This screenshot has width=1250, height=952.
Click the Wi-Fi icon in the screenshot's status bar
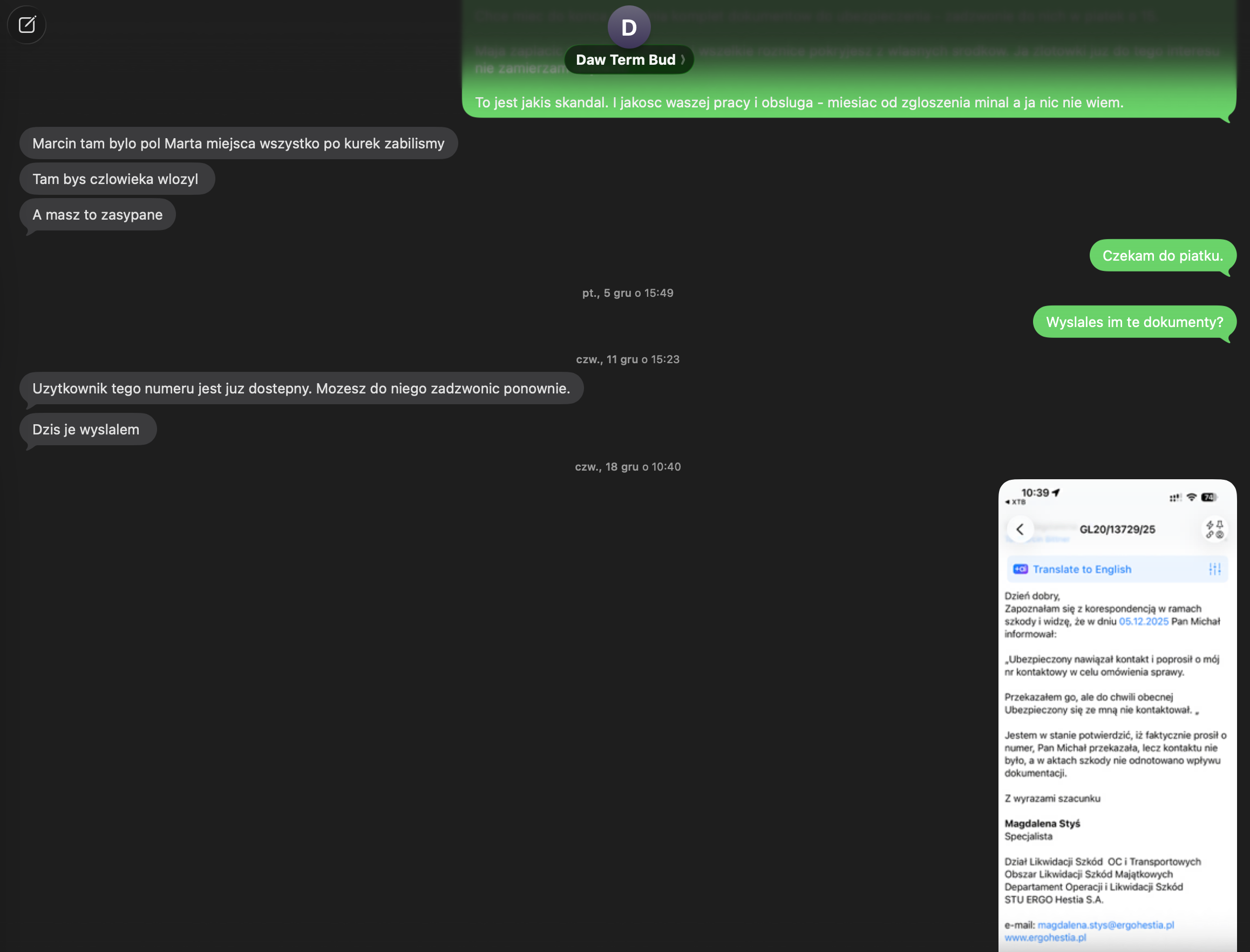(x=1191, y=498)
